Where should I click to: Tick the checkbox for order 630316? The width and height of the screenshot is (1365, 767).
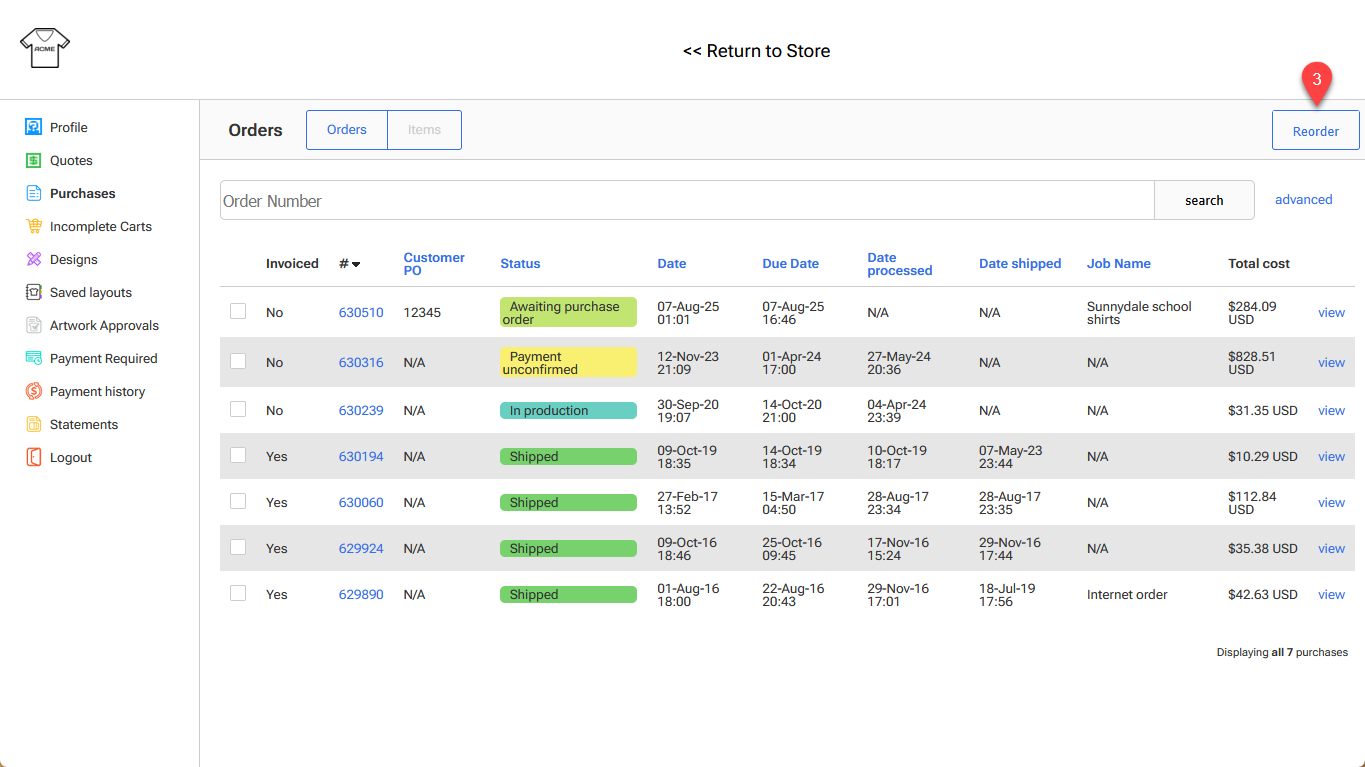click(238, 361)
